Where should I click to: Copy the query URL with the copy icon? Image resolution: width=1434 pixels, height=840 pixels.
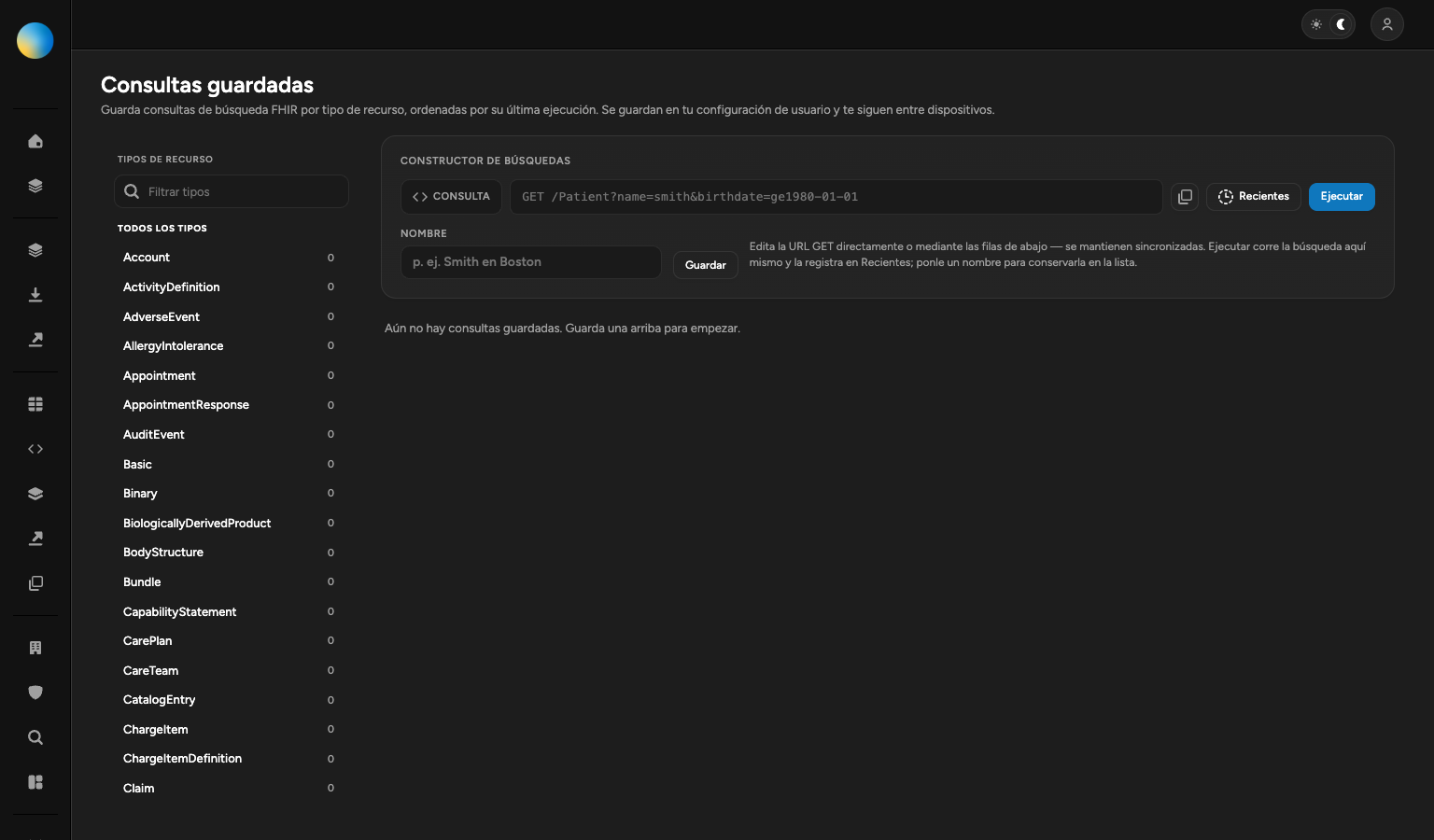(x=1185, y=197)
